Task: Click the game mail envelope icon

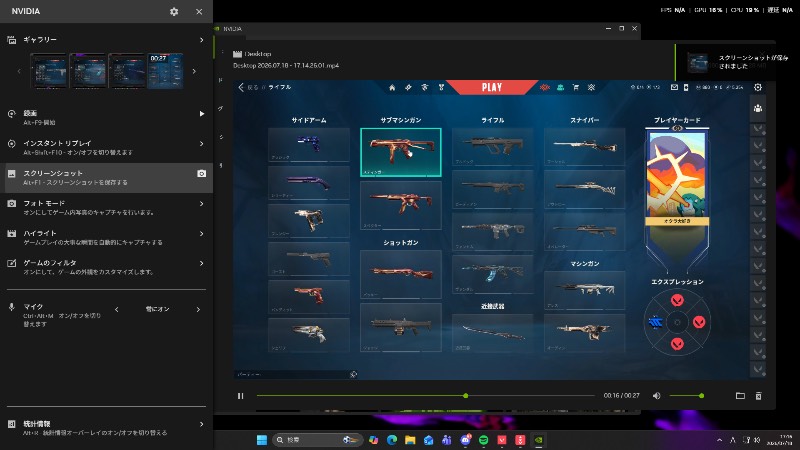Action: [674, 87]
